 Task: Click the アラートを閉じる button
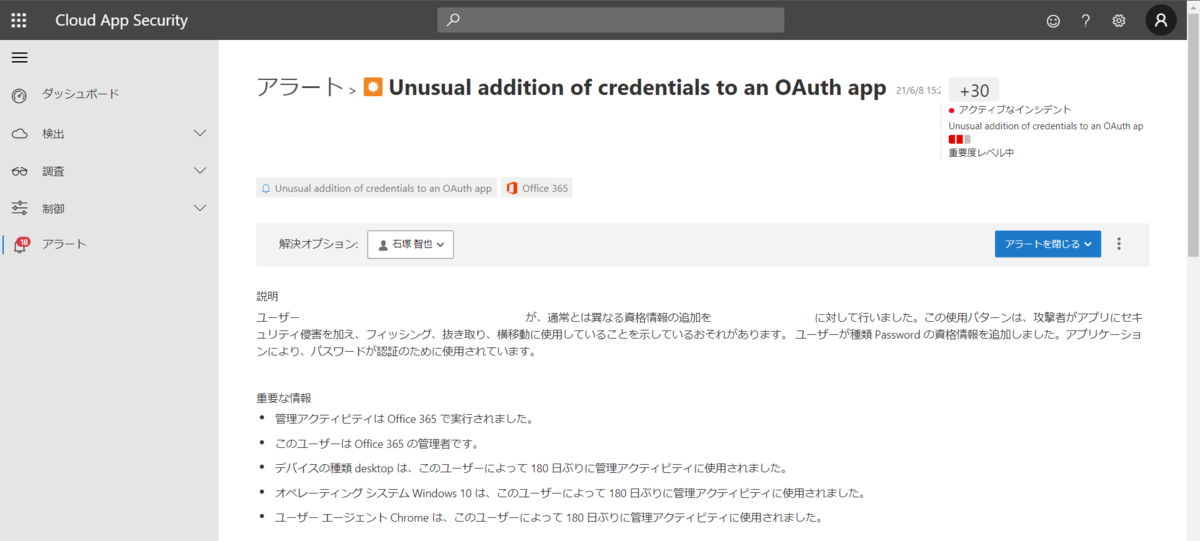click(1048, 243)
